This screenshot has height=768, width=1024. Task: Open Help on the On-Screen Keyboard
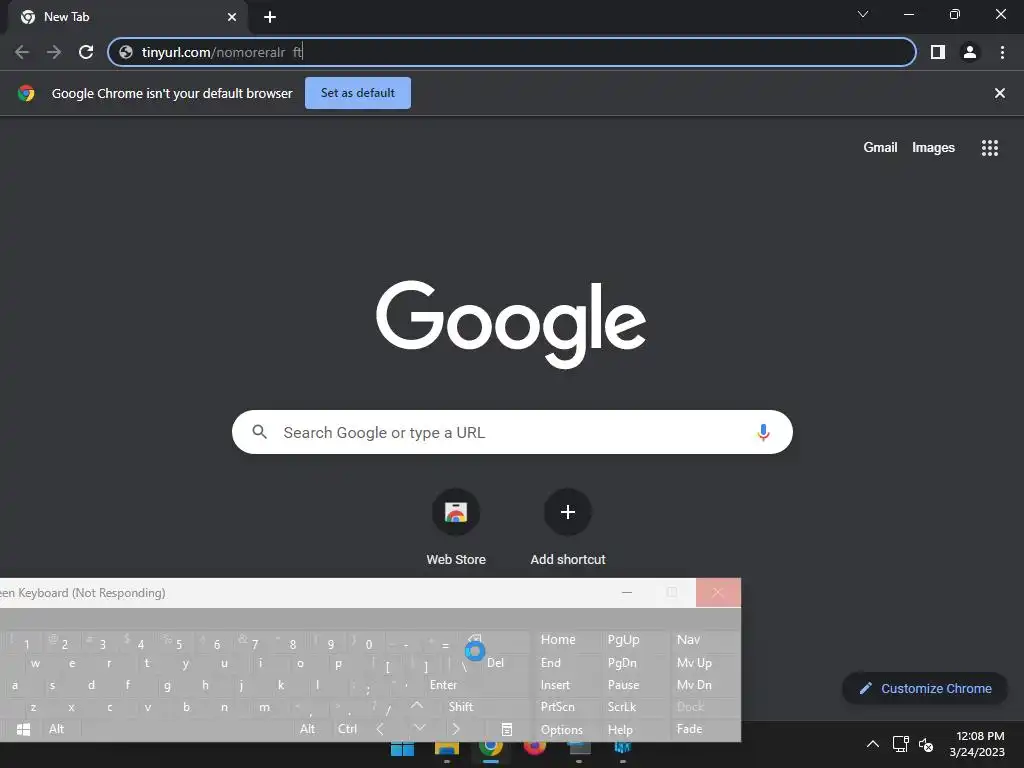pos(620,729)
